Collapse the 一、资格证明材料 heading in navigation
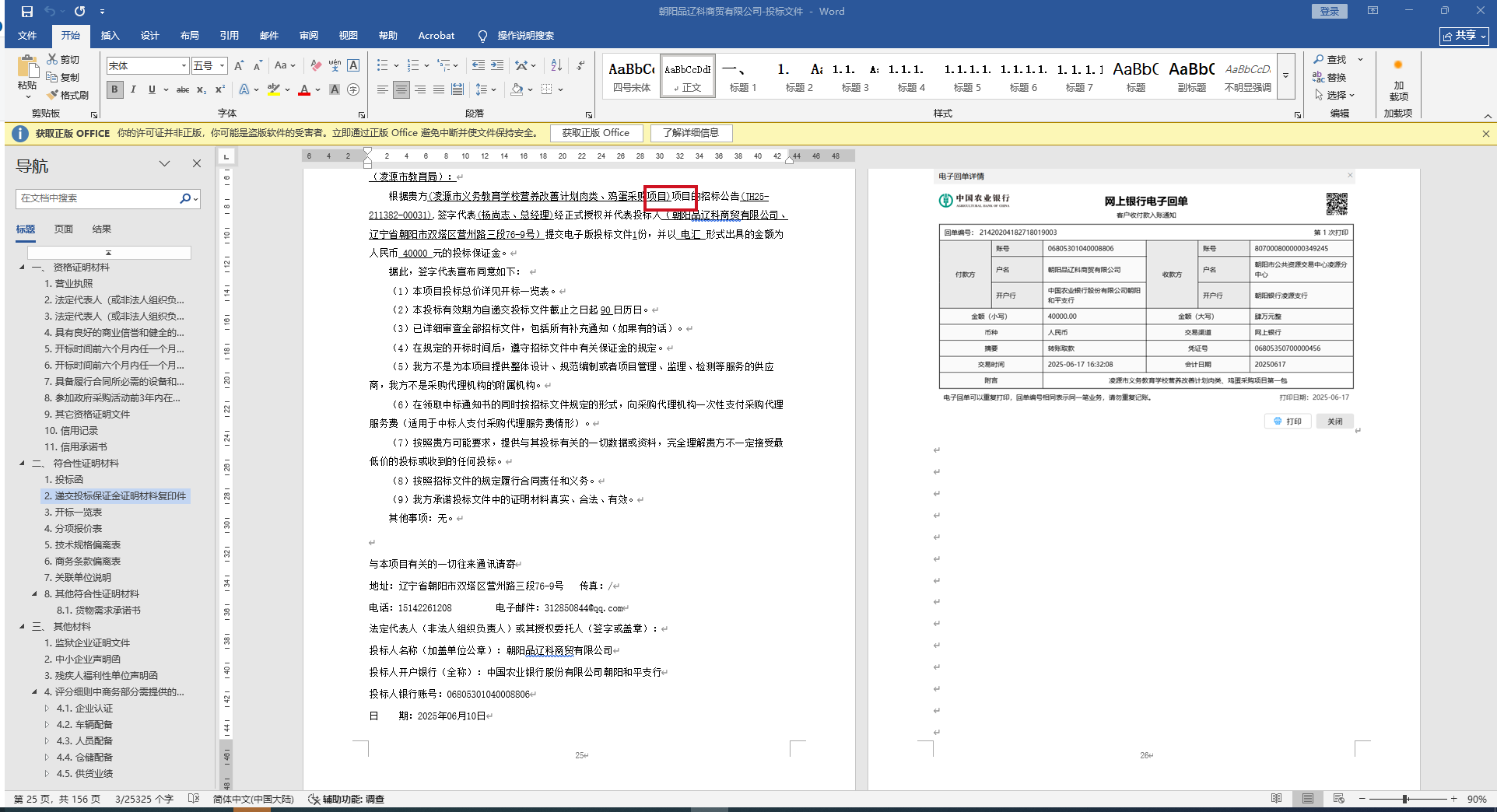 coord(22,268)
